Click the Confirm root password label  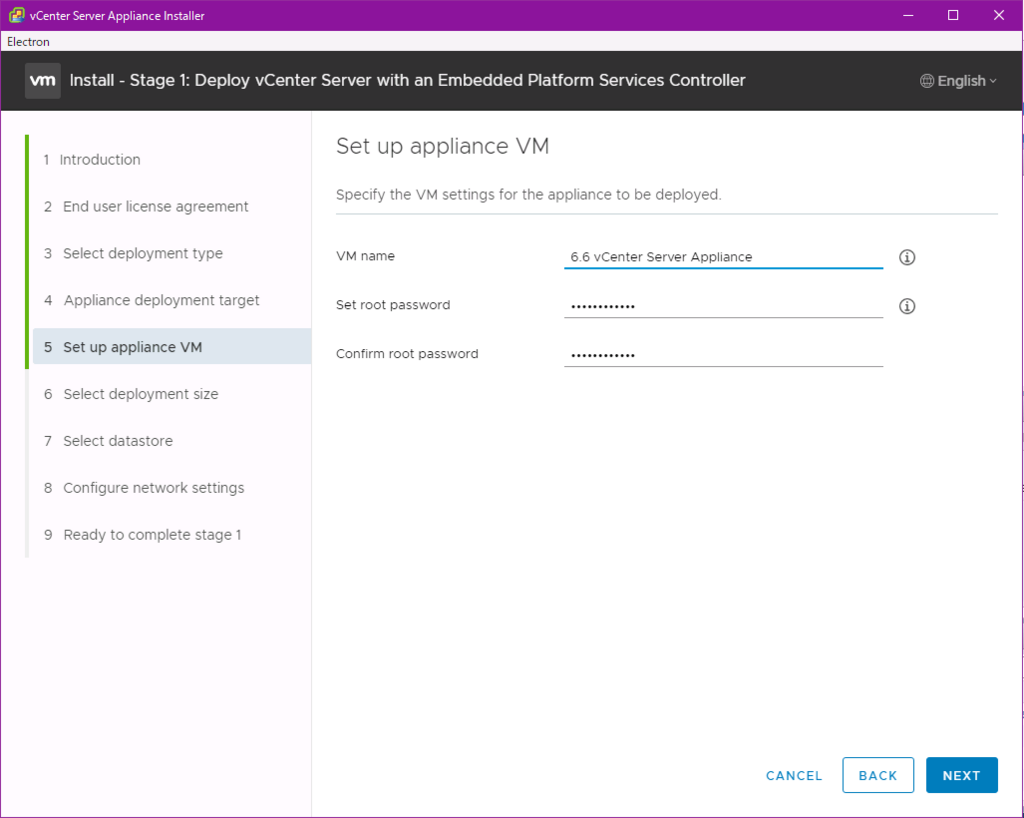coord(407,354)
